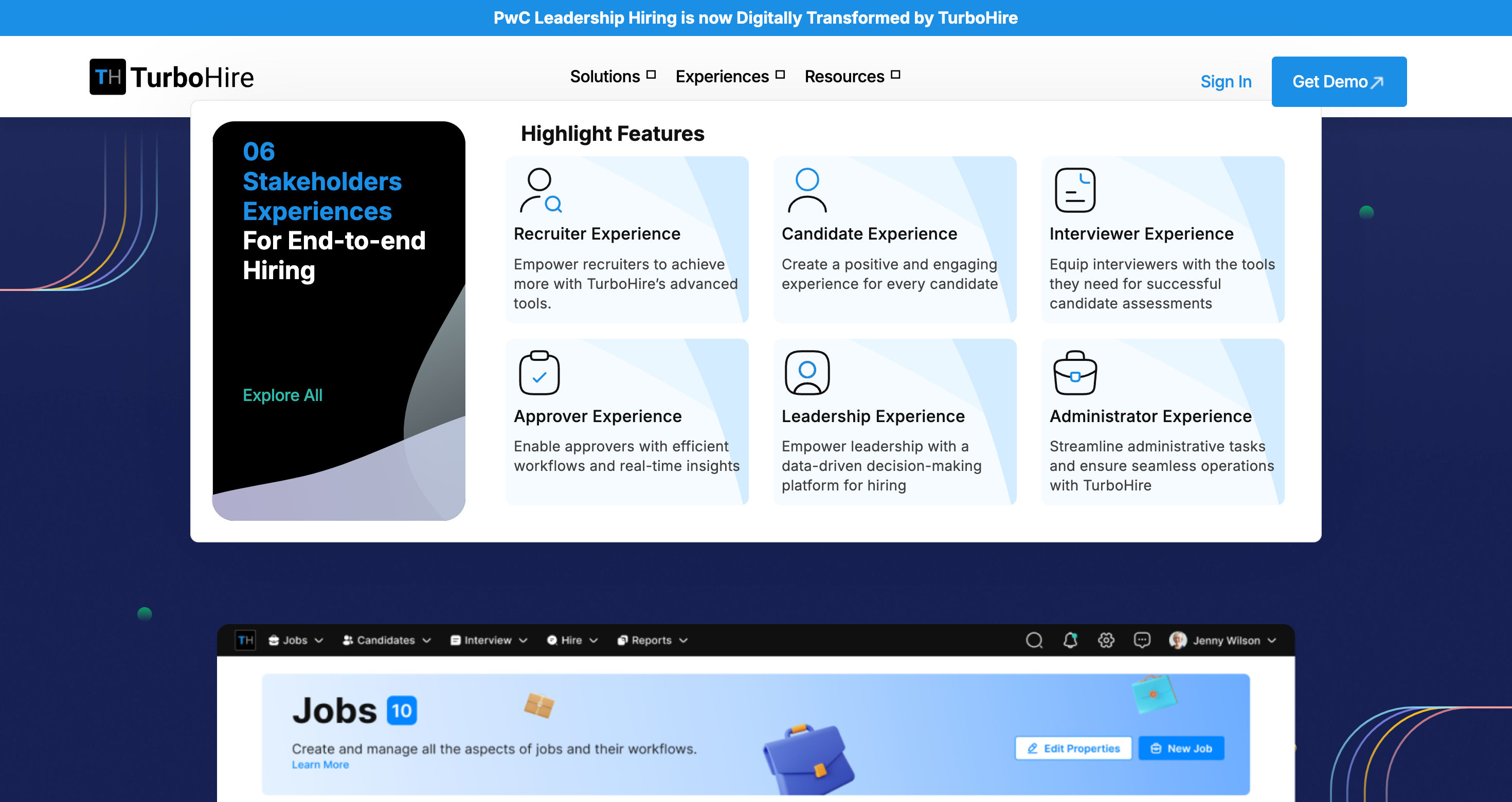Click the Approver Experience clipboard check icon

pyautogui.click(x=539, y=373)
